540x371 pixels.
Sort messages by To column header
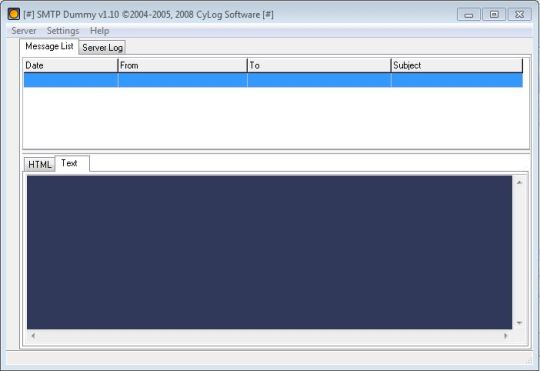(319, 65)
